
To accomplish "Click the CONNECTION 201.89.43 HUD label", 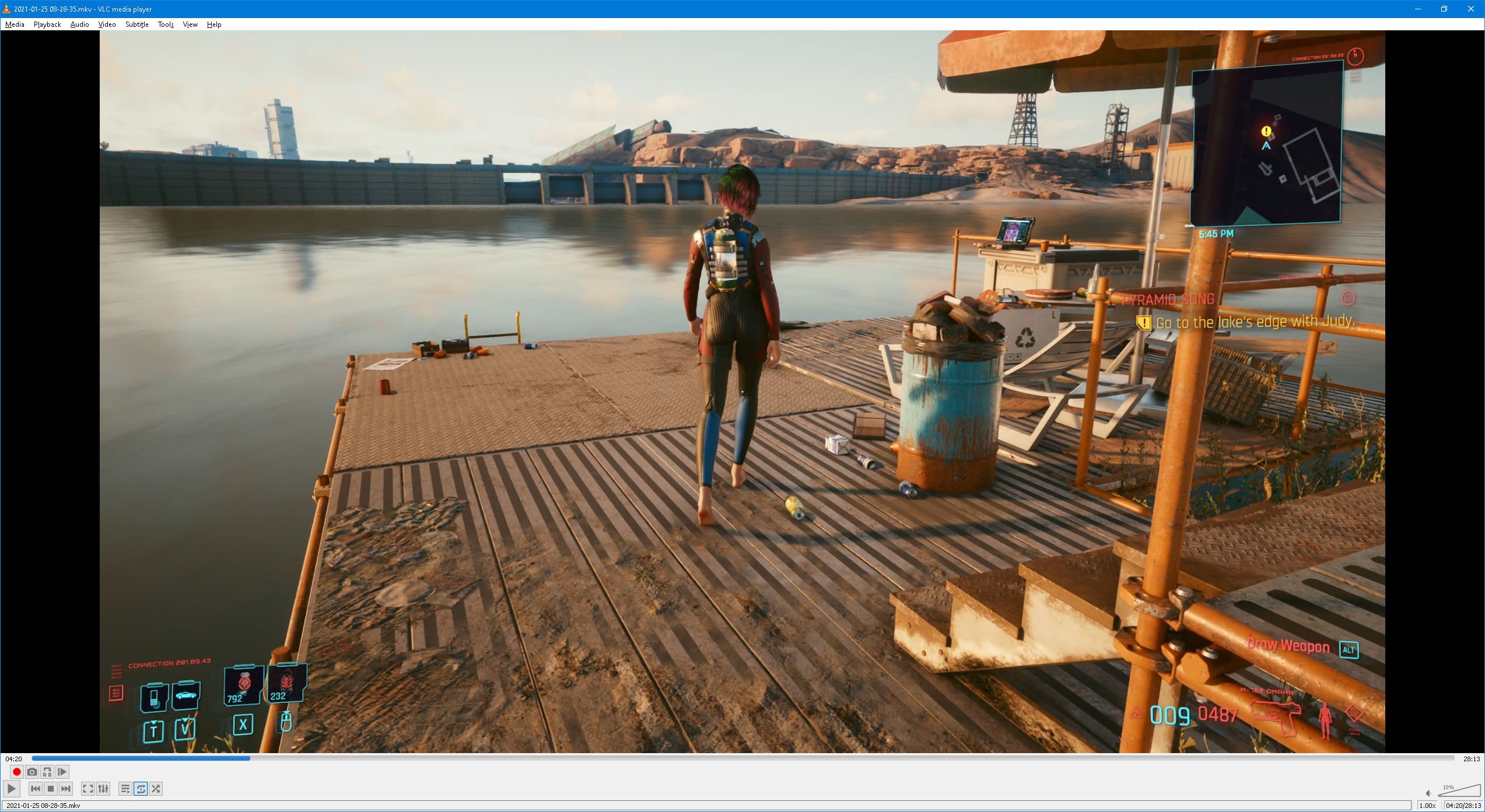I will [x=170, y=663].
